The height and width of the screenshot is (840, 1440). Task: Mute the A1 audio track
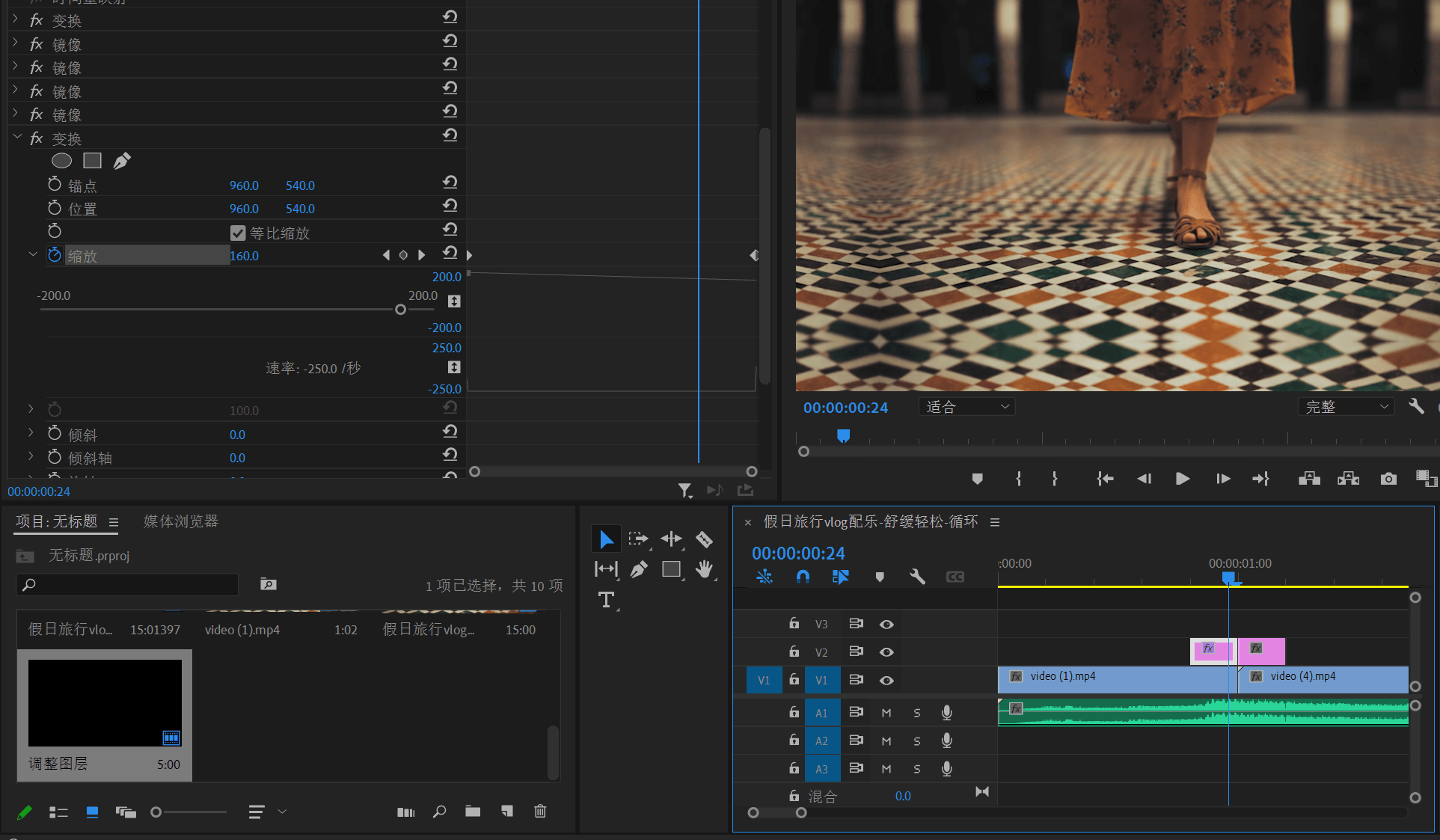click(x=886, y=713)
